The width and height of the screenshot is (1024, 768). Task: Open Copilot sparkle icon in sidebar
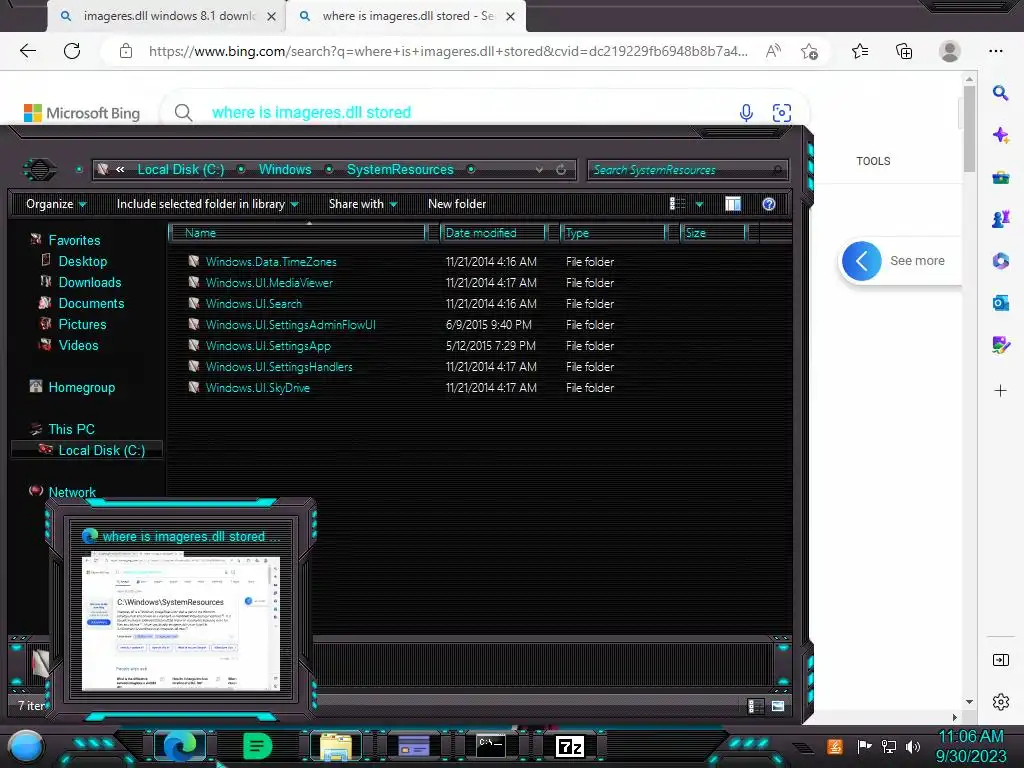[1000, 135]
